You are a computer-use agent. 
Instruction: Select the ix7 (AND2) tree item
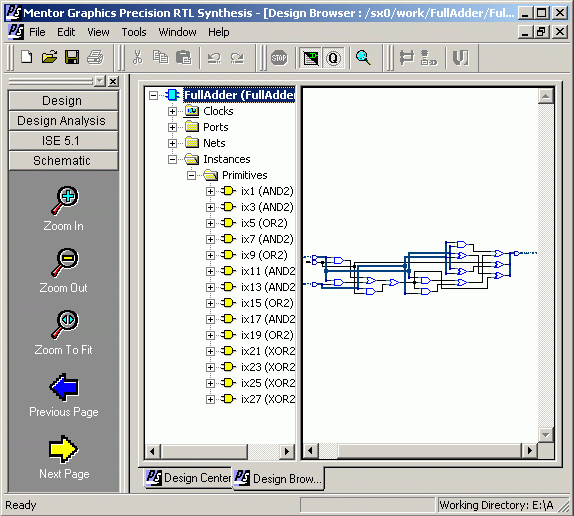(x=267, y=239)
